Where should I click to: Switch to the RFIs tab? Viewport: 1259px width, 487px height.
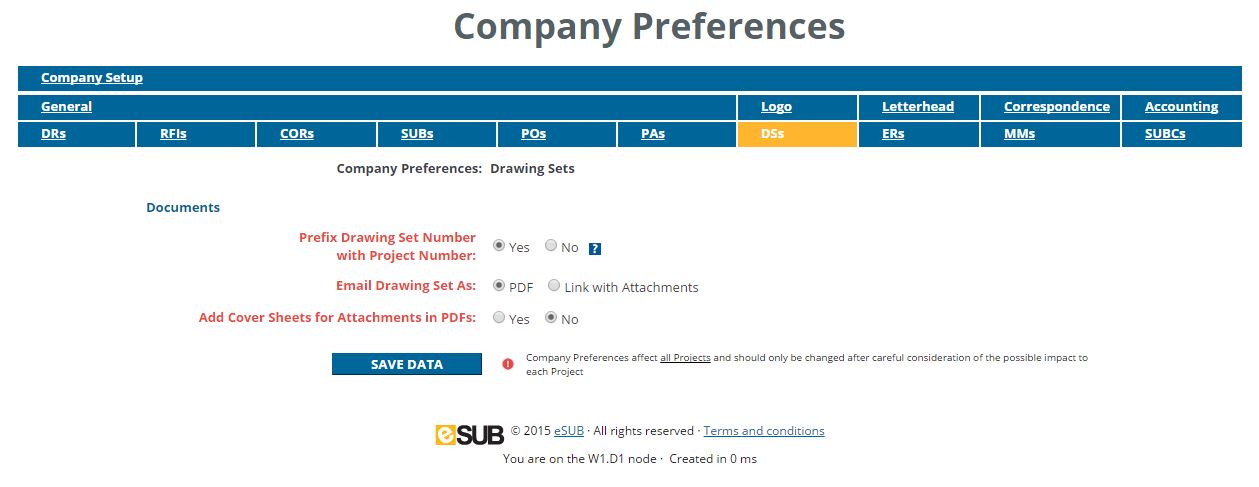(173, 134)
